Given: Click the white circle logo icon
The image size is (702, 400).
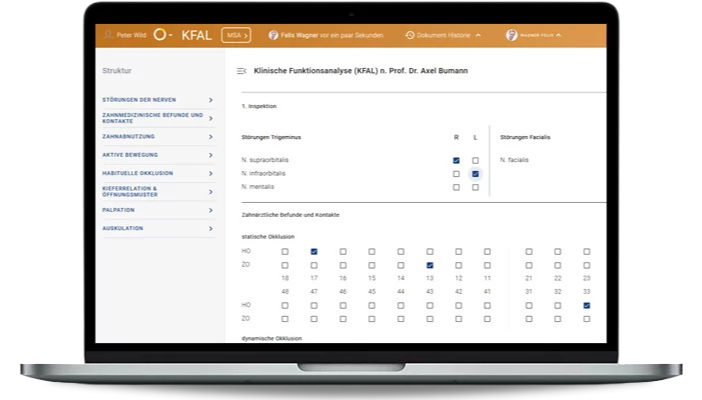Looking at the screenshot, I should click(161, 35).
